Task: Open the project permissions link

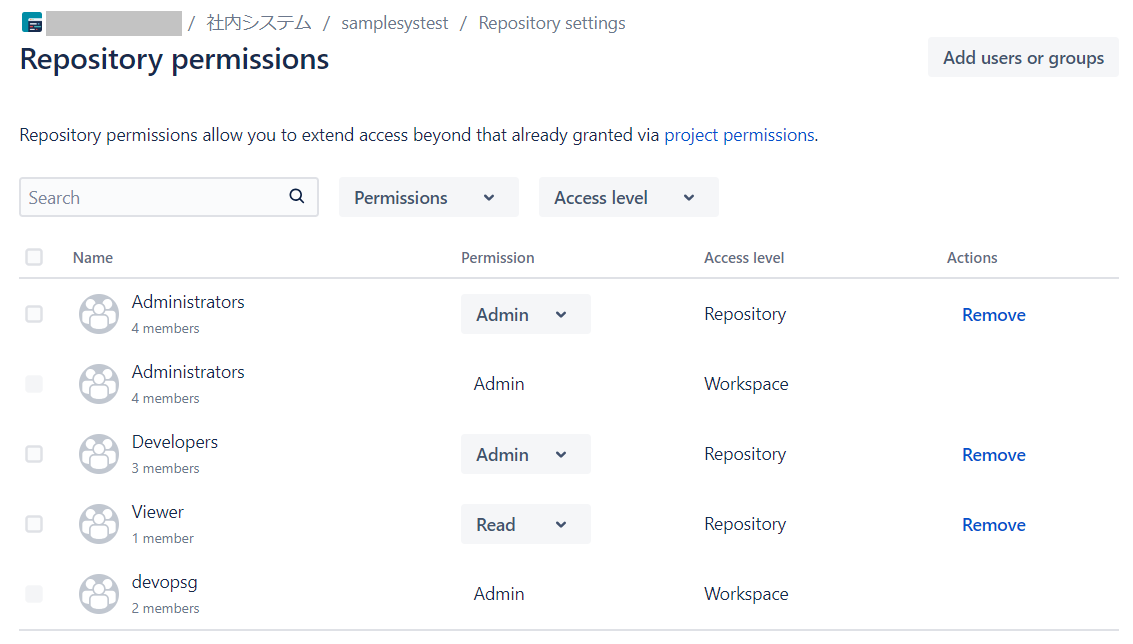Action: pos(739,135)
